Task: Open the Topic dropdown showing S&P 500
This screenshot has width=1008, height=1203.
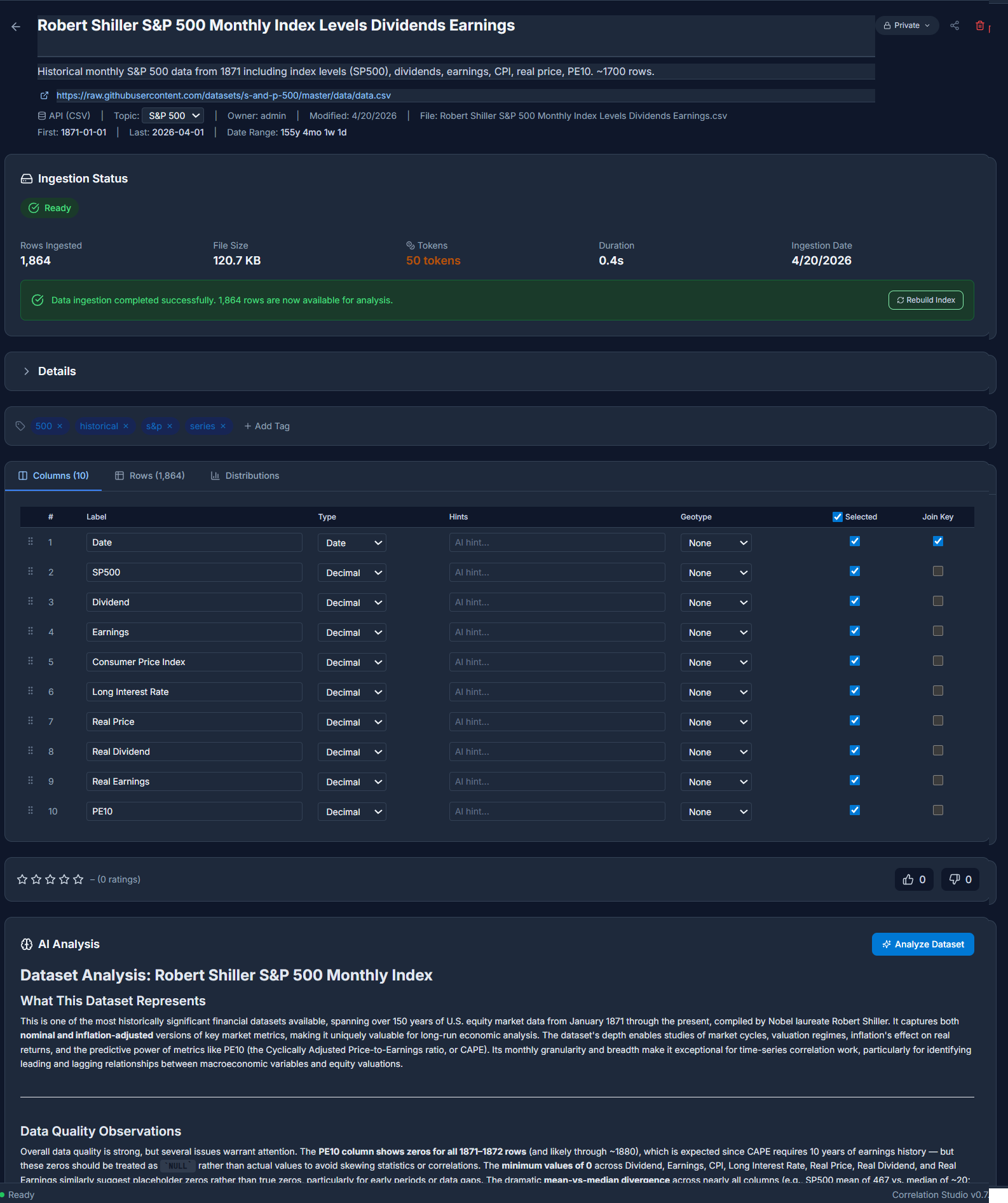Action: click(x=174, y=116)
